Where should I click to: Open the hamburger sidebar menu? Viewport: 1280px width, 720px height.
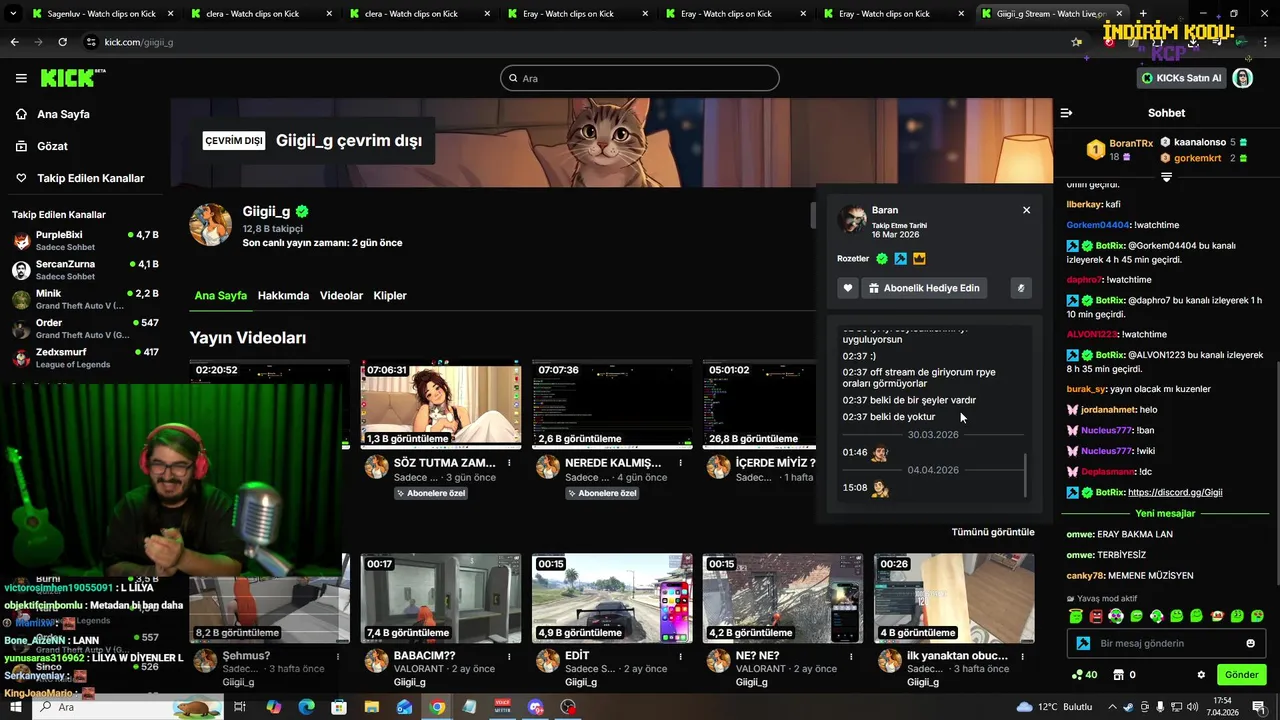(x=21, y=78)
